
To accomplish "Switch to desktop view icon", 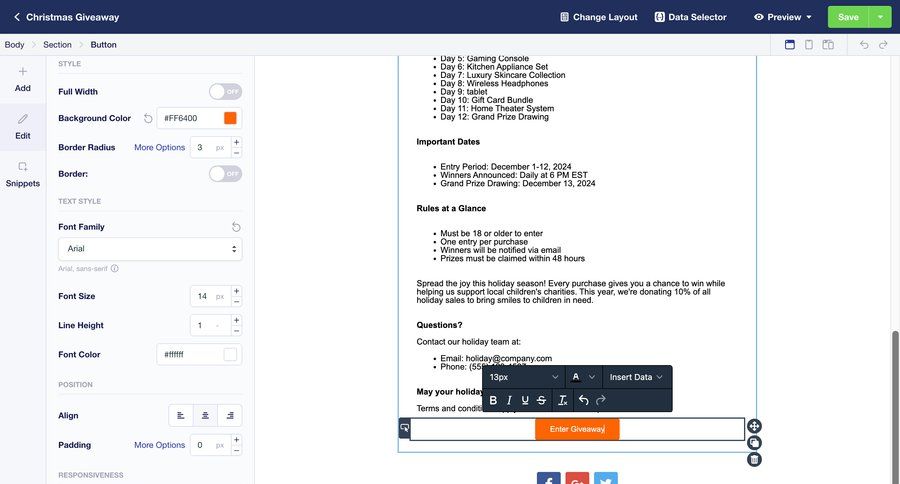I will [790, 45].
